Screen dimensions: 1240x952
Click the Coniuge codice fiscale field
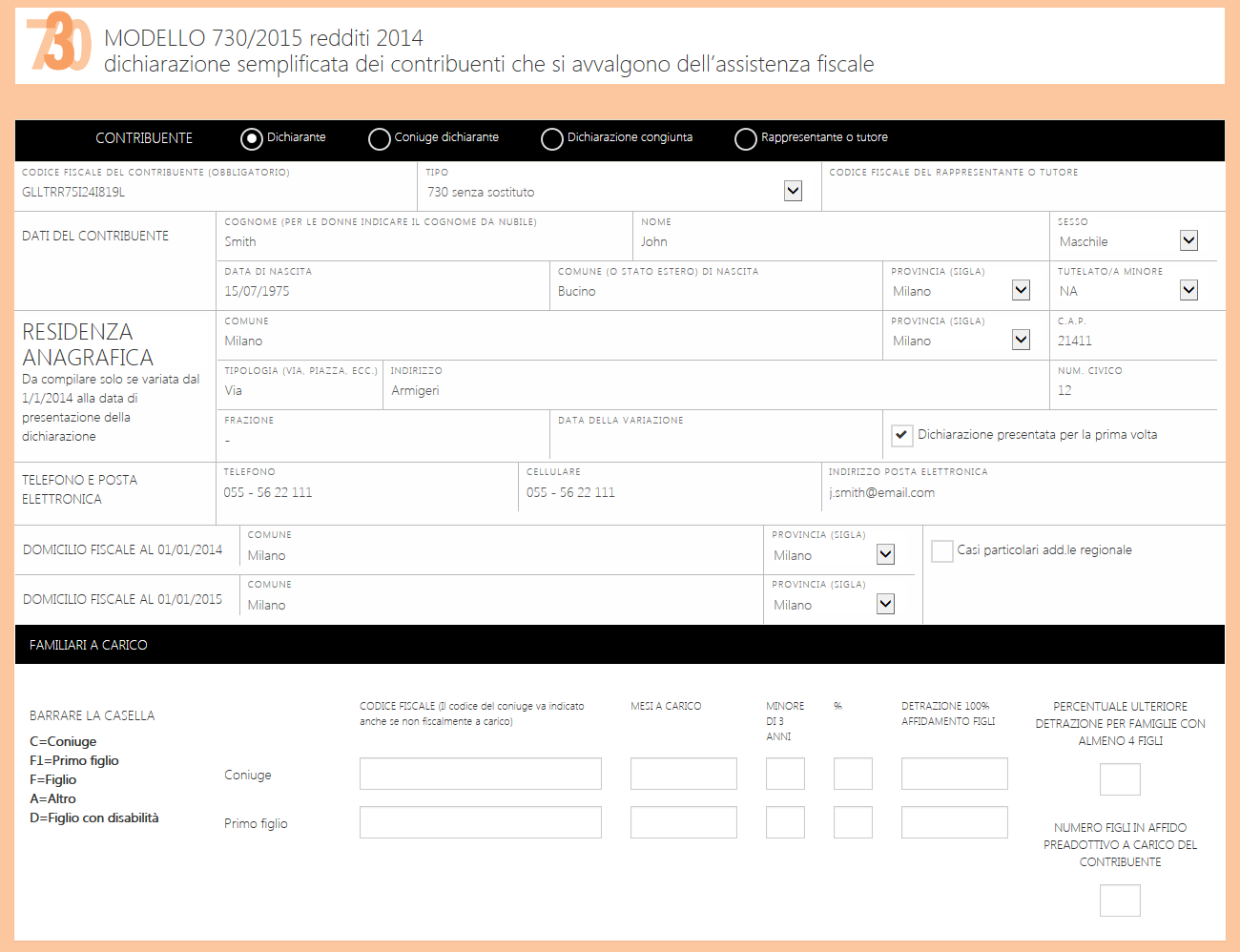(x=481, y=774)
